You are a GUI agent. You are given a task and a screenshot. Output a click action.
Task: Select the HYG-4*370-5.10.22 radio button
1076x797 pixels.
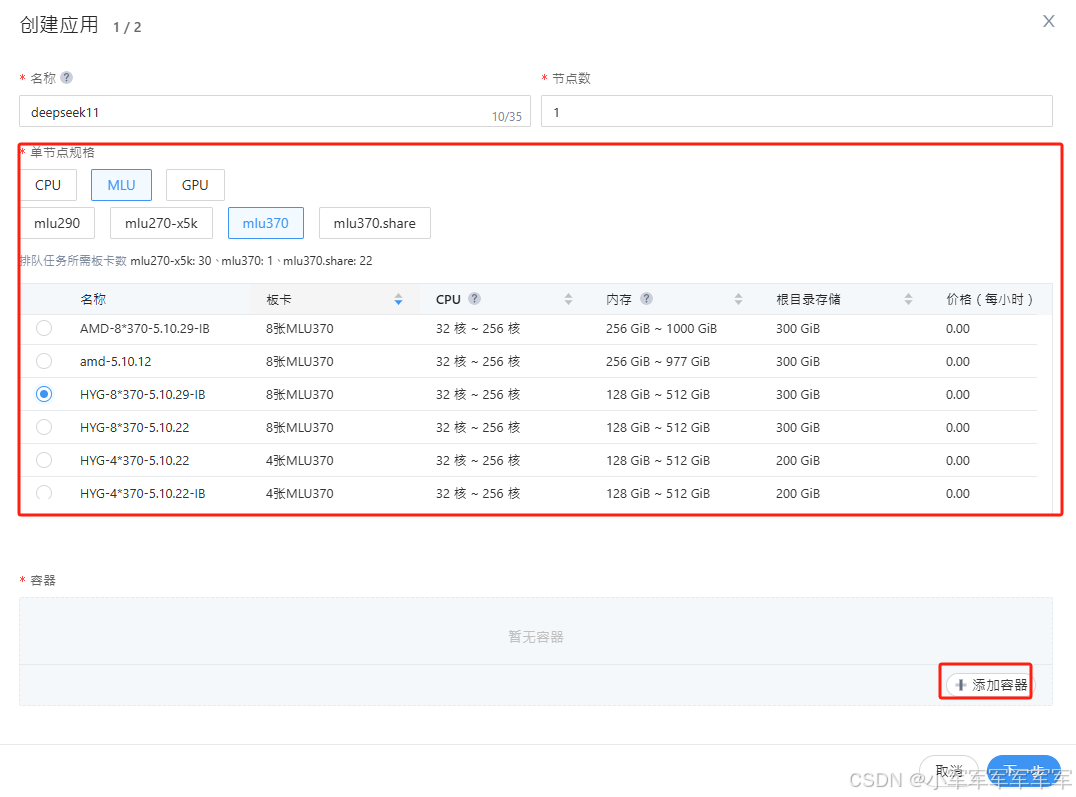click(x=44, y=460)
